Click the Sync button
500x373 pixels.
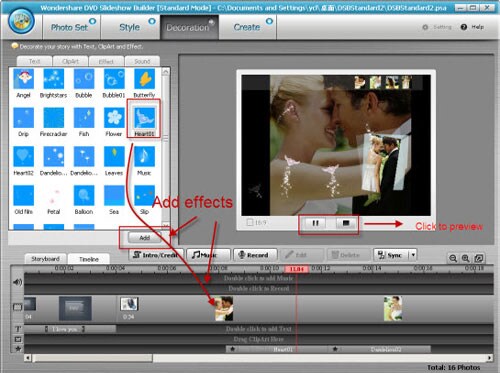(x=391, y=255)
